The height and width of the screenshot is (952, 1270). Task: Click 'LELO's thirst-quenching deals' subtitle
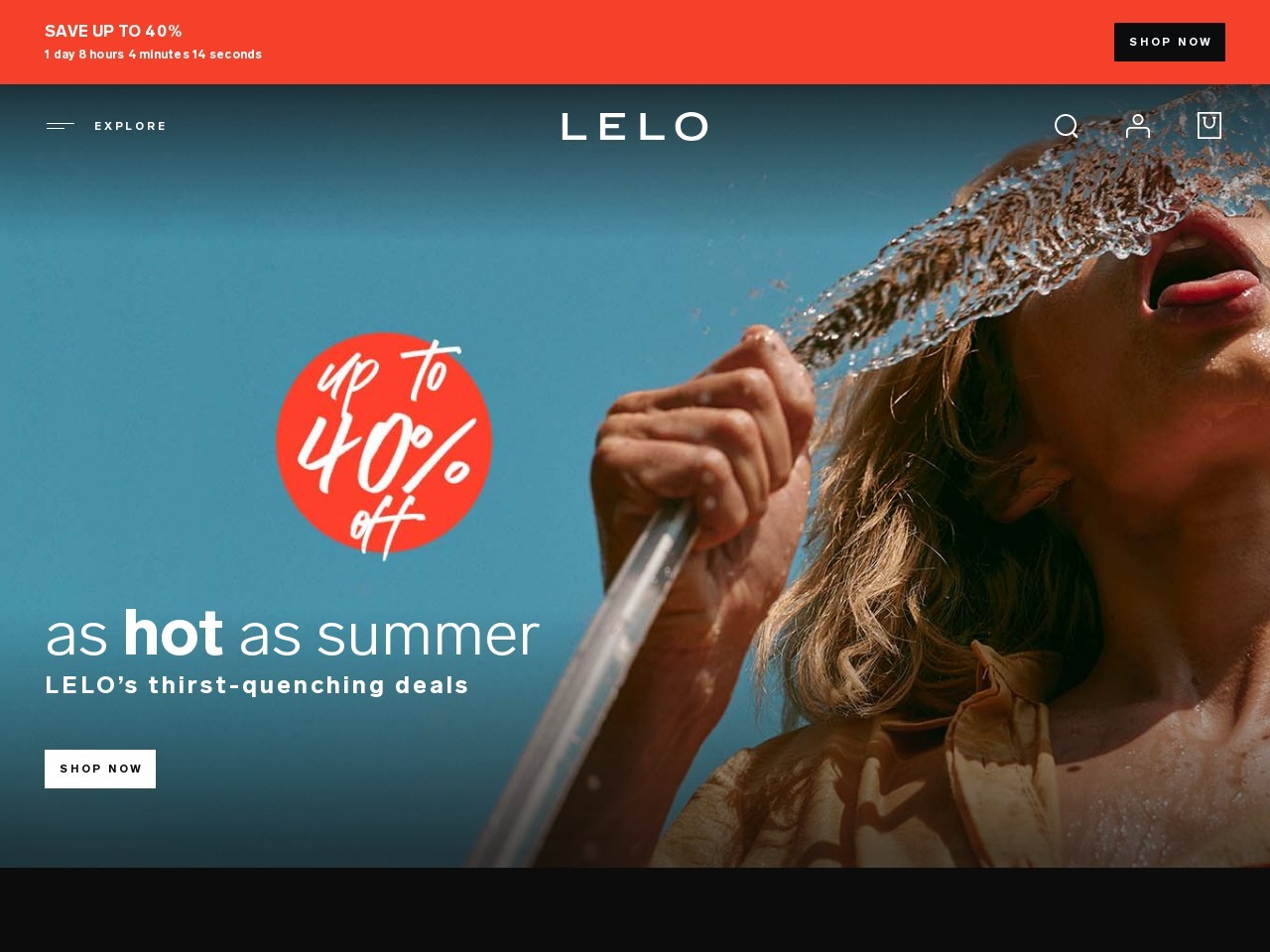257,685
